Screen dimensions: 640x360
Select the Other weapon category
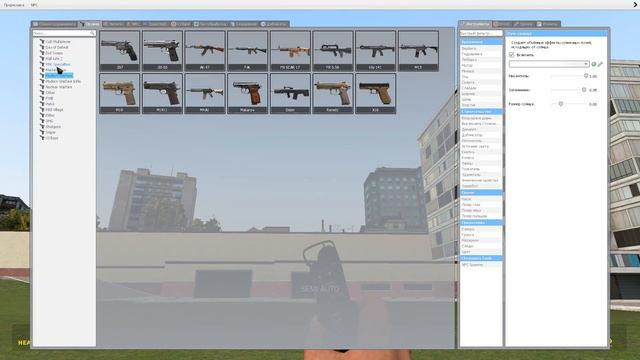[50, 93]
